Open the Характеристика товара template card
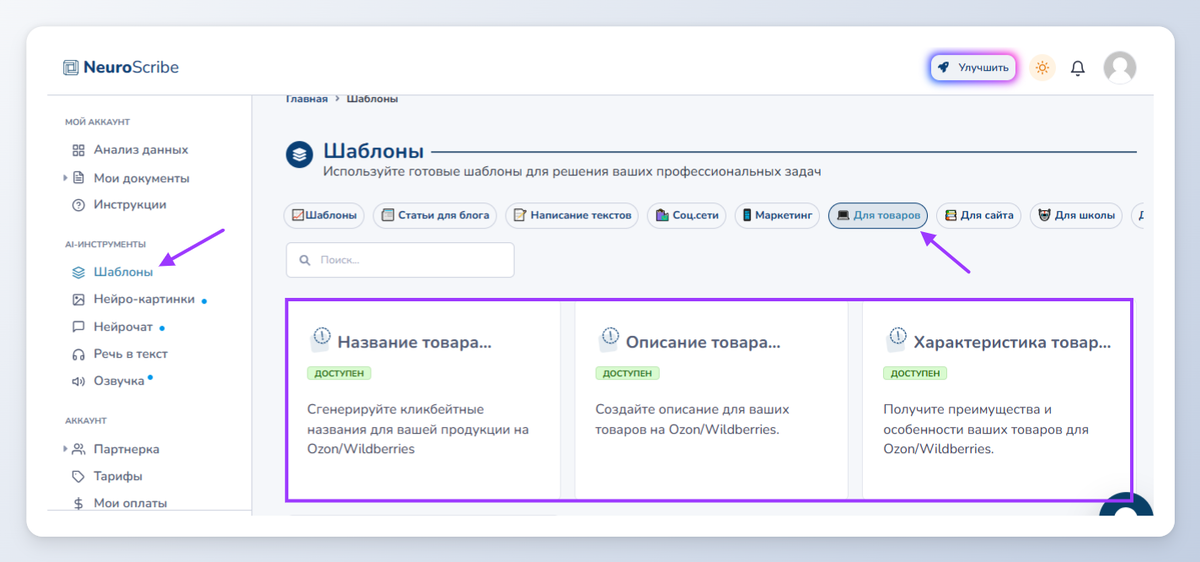The height and width of the screenshot is (562, 1200). (997, 398)
